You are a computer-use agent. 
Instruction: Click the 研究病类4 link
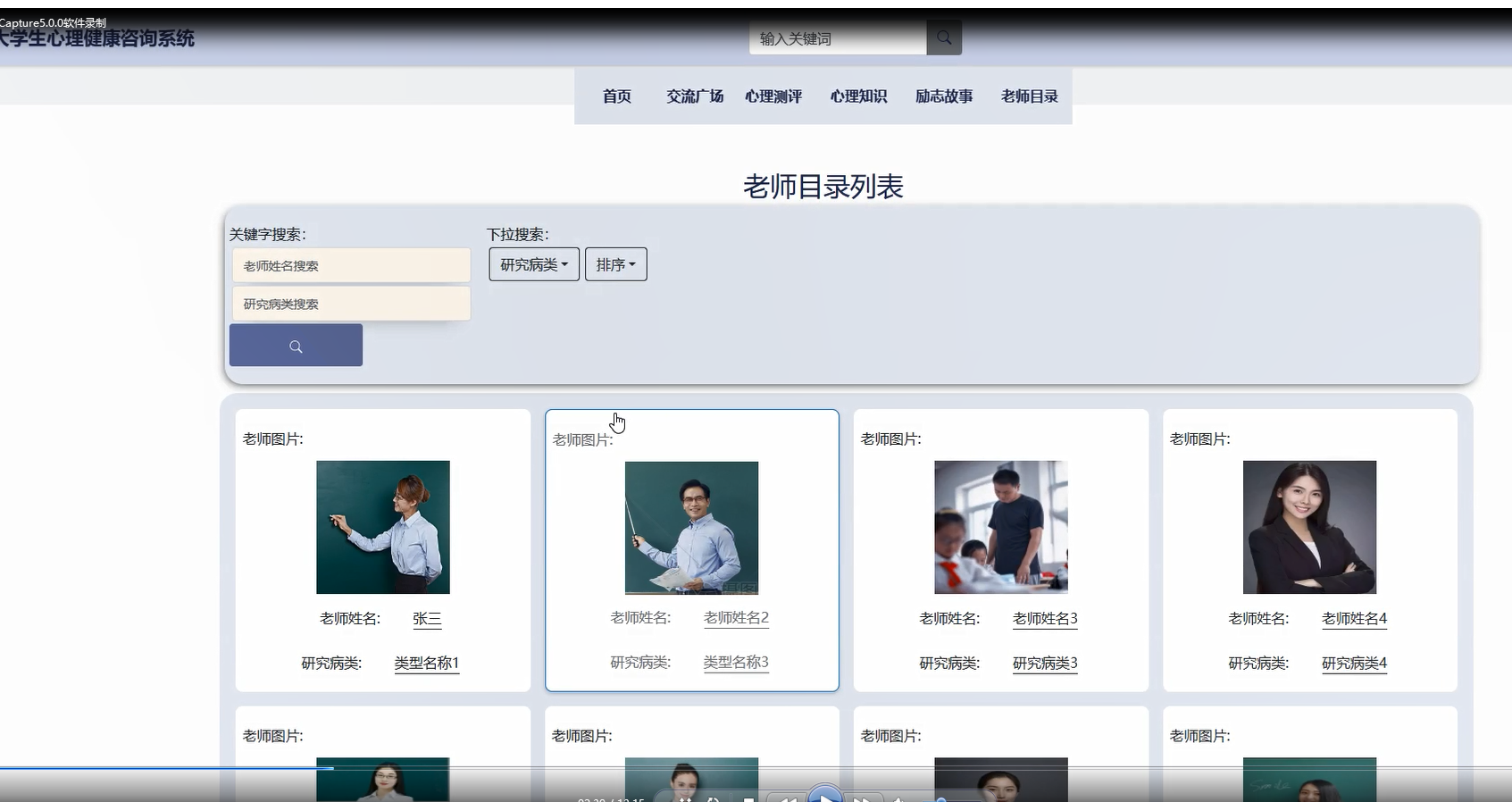[x=1354, y=664]
